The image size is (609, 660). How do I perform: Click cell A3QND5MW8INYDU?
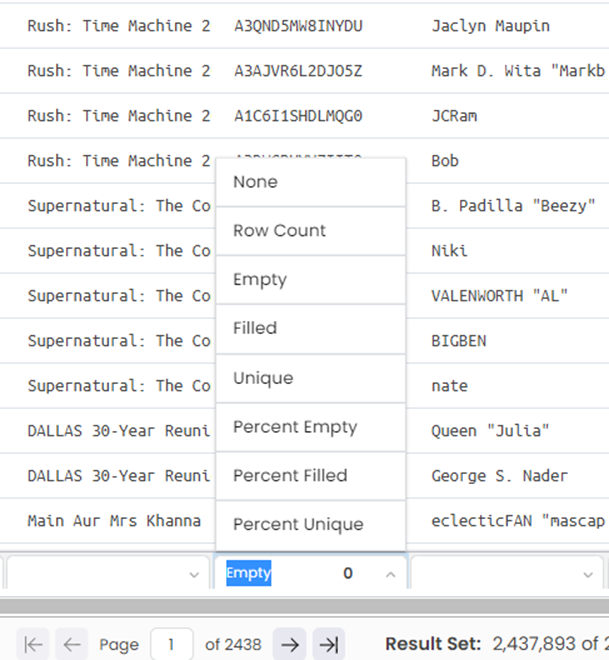(x=298, y=26)
